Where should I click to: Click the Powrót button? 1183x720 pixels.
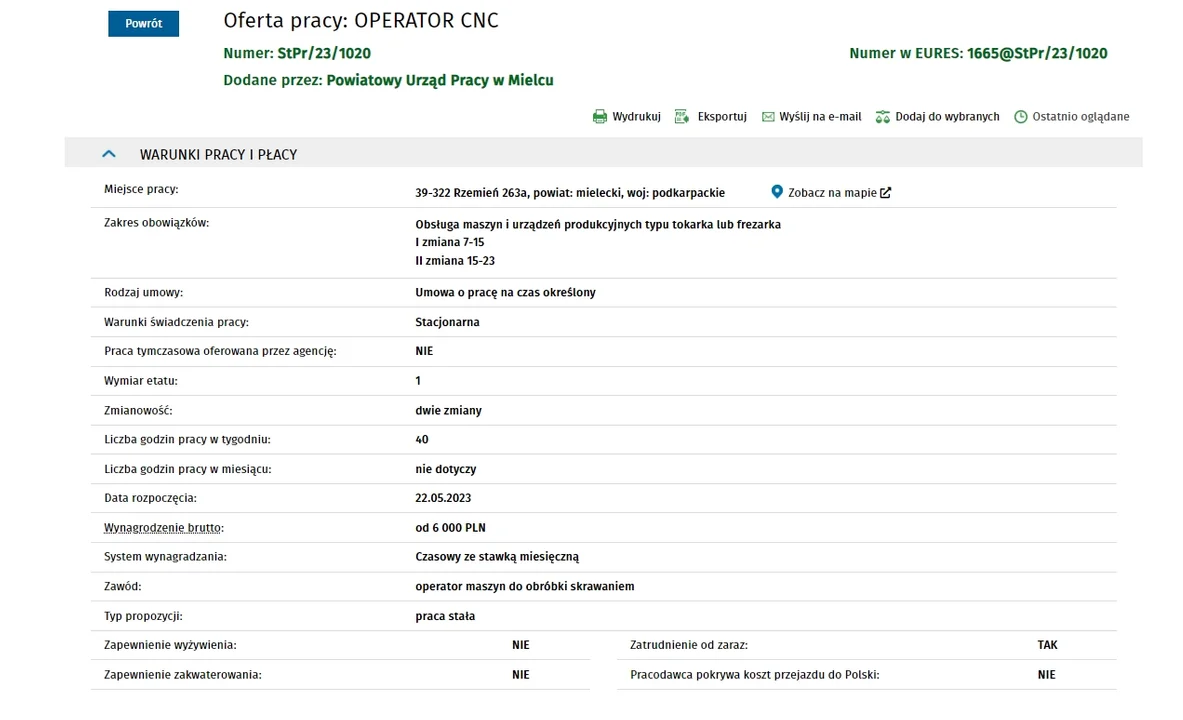pos(143,23)
